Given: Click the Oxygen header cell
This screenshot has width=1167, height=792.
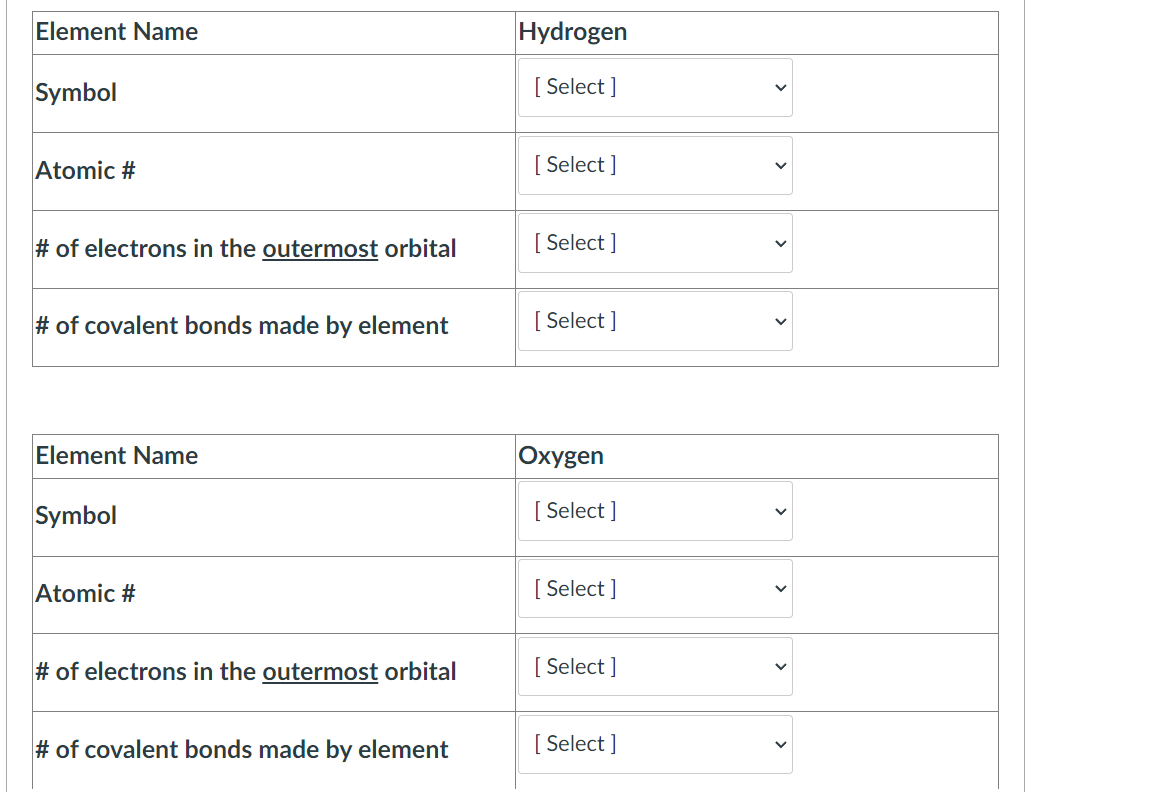Looking at the screenshot, I should point(561,455).
